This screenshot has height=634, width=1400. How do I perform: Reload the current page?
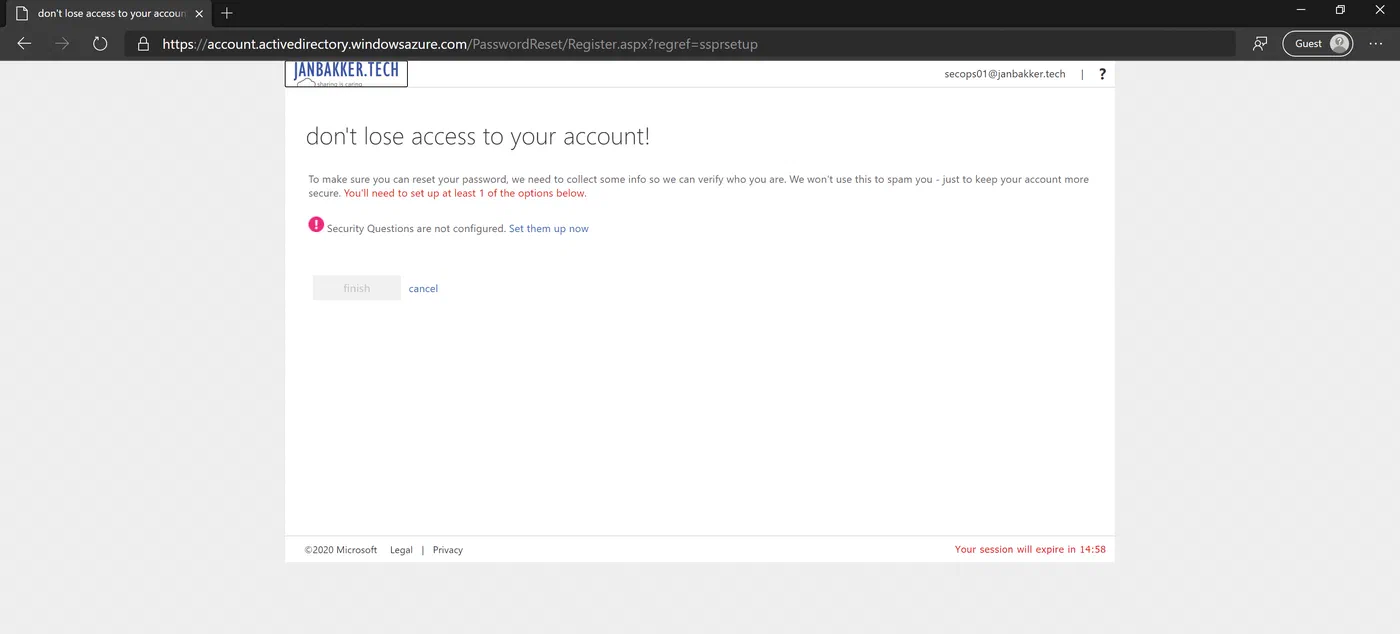pos(100,44)
